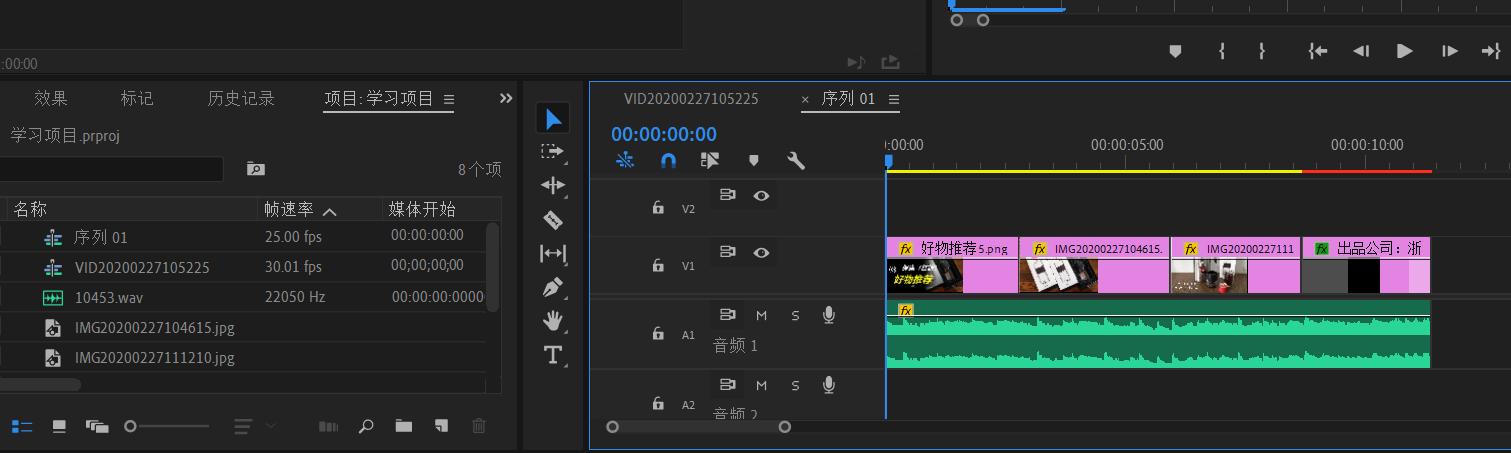The height and width of the screenshot is (453, 1511).
Task: Toggle V1 track output eye
Action: tap(761, 253)
